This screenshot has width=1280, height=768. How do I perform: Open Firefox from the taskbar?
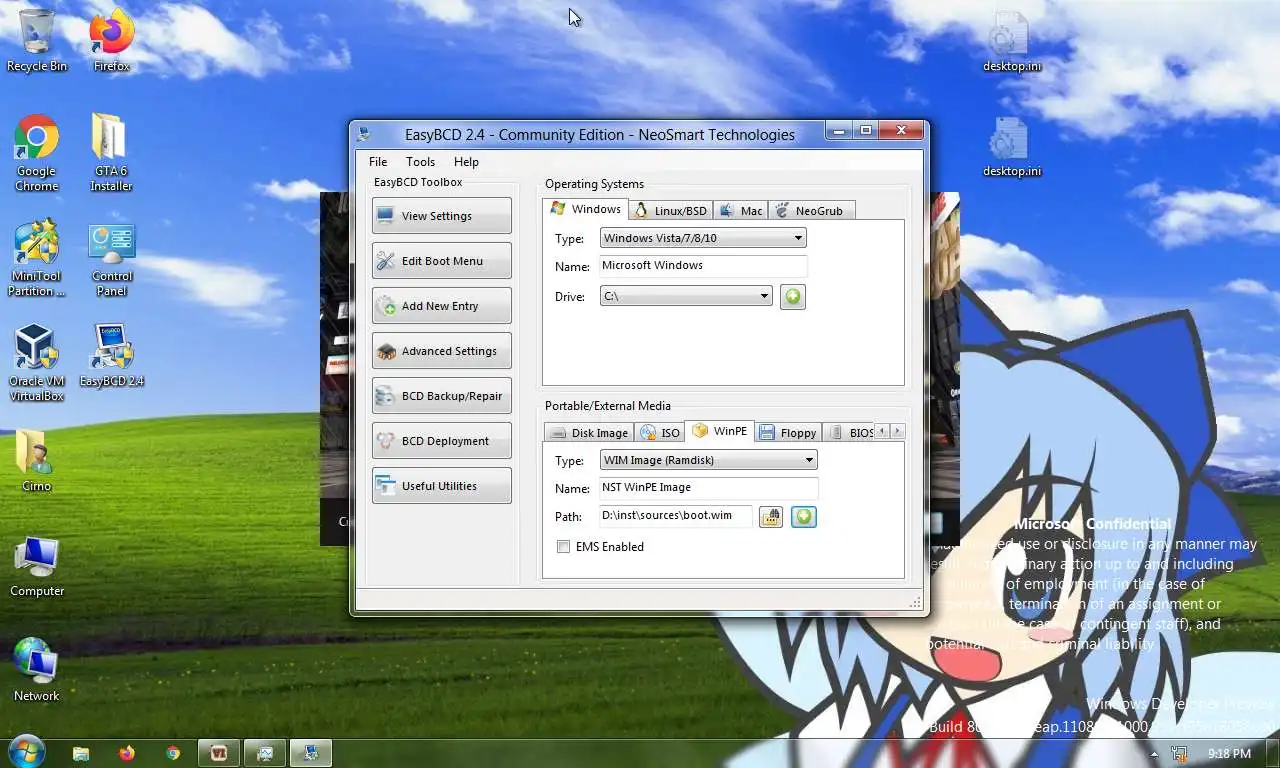pos(127,753)
